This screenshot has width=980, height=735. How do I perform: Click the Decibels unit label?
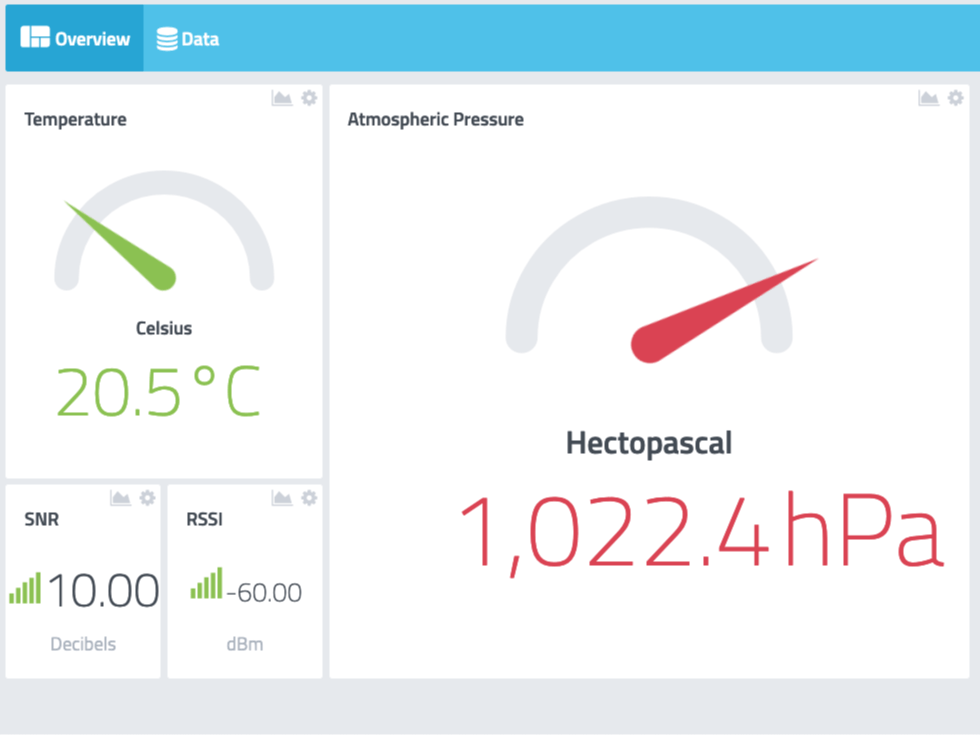pos(83,644)
